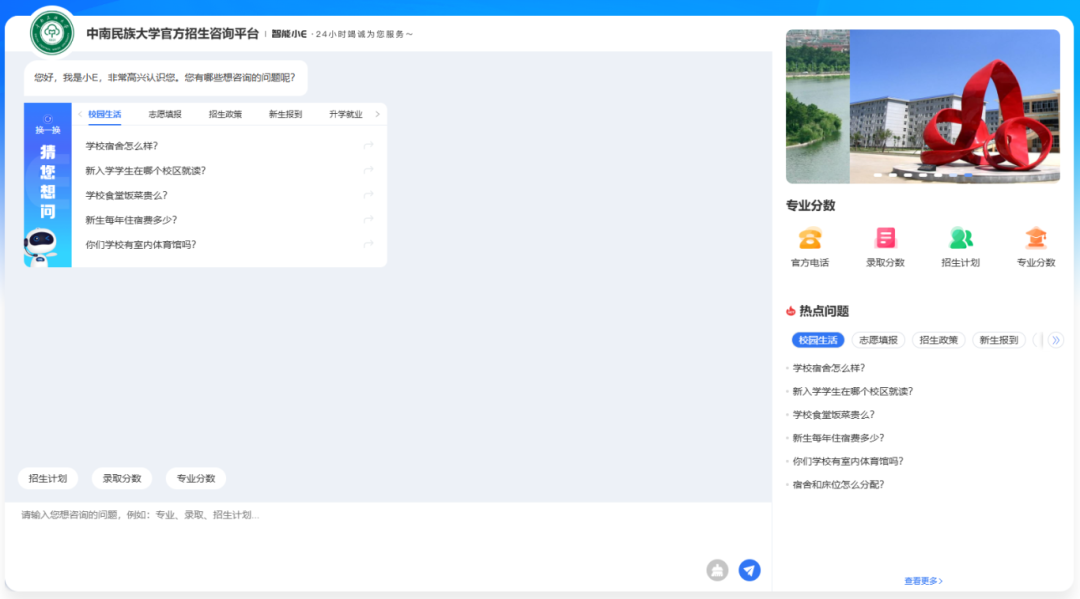
Task: Open the orange 专业分数 graduation cap icon
Action: [1036, 238]
